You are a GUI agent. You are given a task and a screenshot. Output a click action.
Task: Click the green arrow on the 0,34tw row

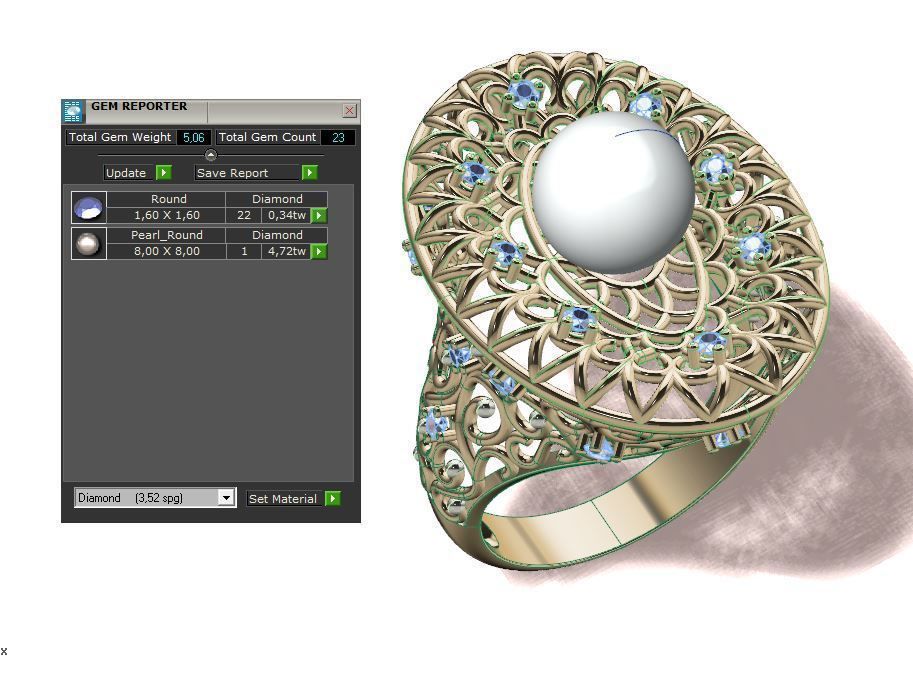(x=319, y=215)
